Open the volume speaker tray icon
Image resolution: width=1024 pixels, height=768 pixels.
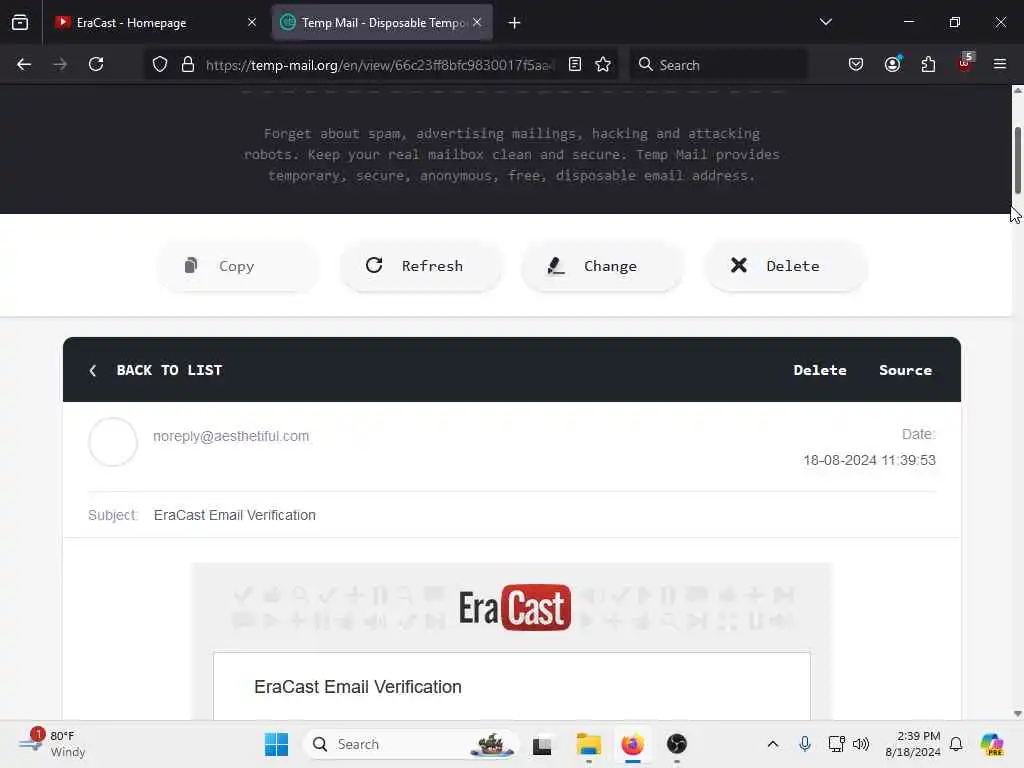pyautogui.click(x=861, y=744)
